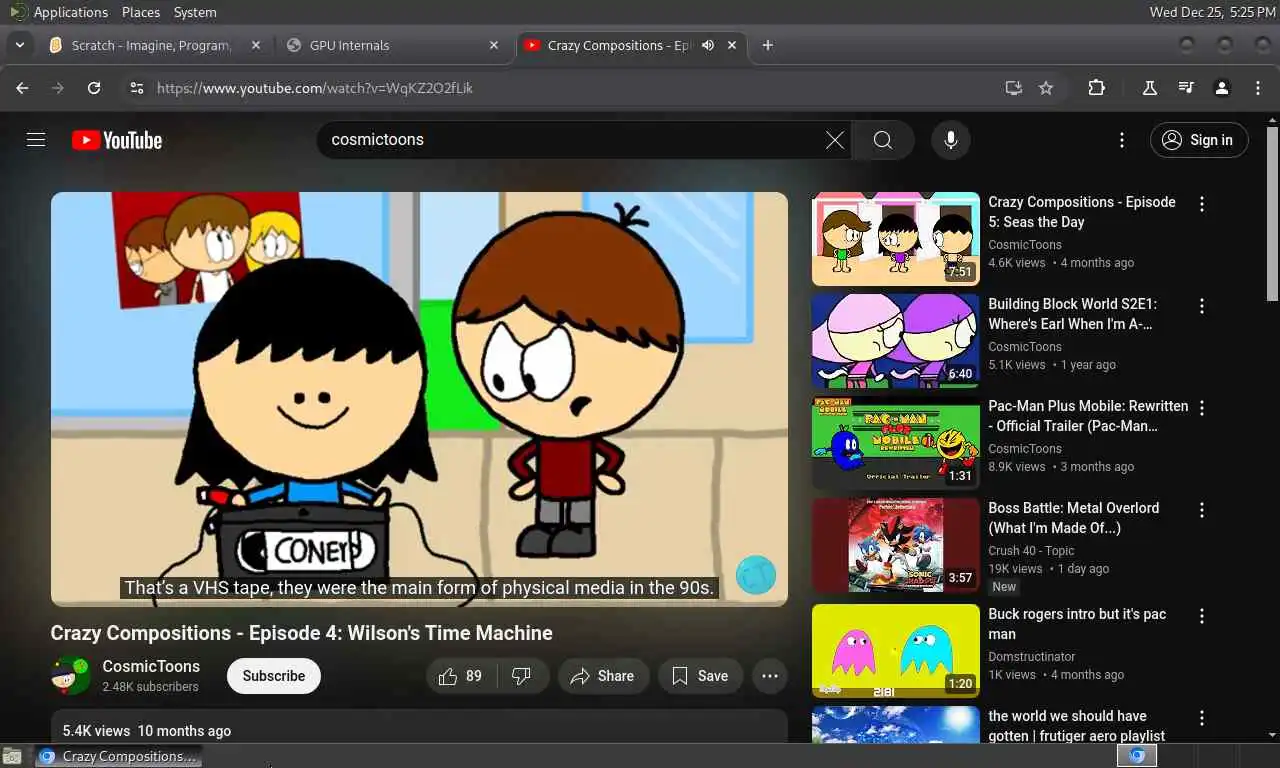1280x768 pixels.
Task: Go to the YouTube home logo
Action: [117, 140]
